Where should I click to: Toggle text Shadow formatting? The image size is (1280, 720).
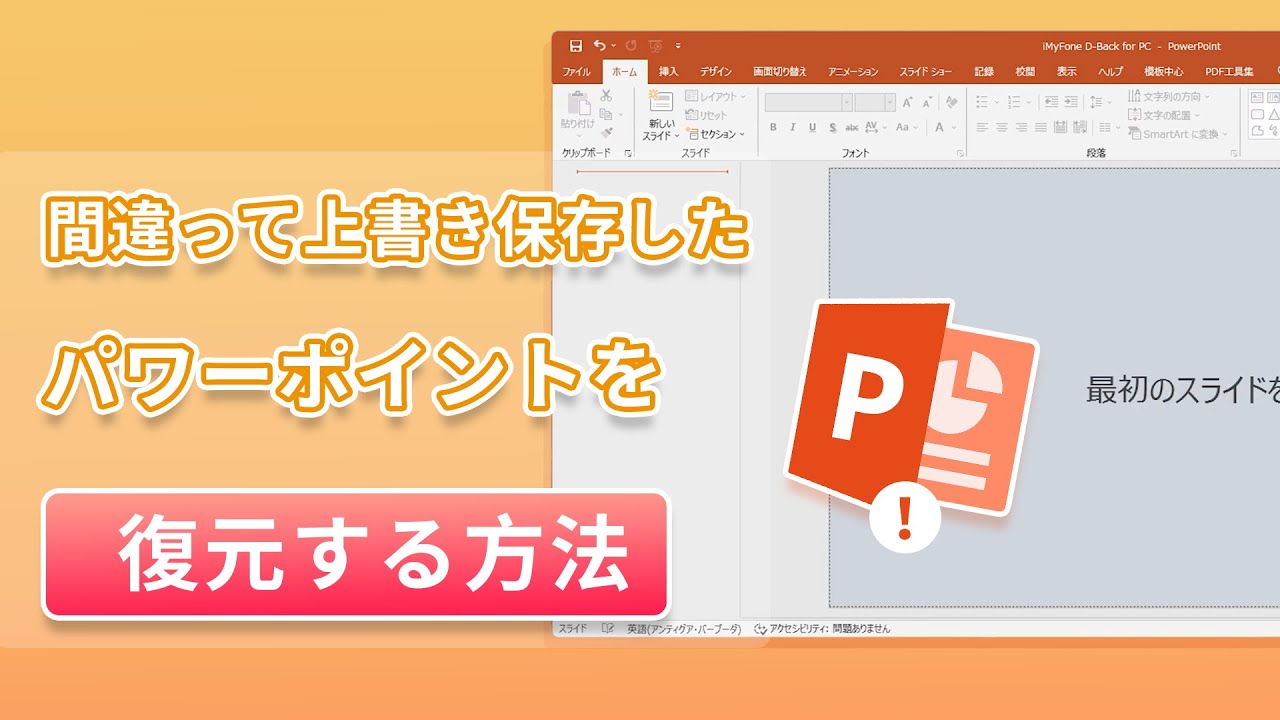click(832, 127)
